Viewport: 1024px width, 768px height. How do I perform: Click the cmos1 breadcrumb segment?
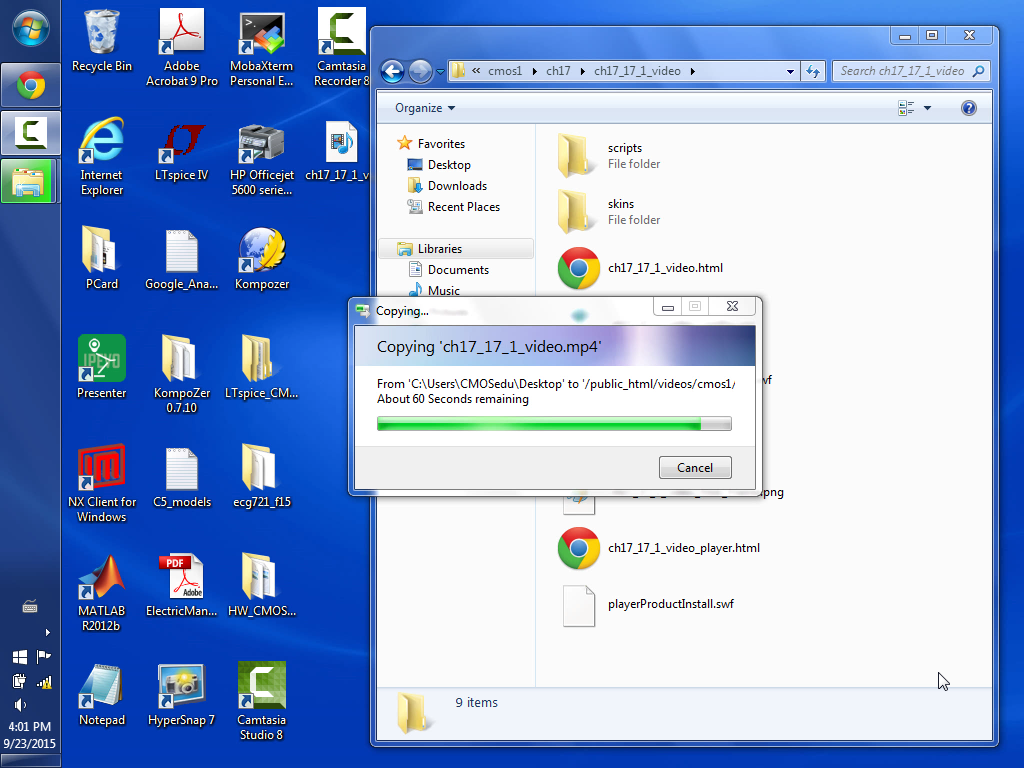505,71
